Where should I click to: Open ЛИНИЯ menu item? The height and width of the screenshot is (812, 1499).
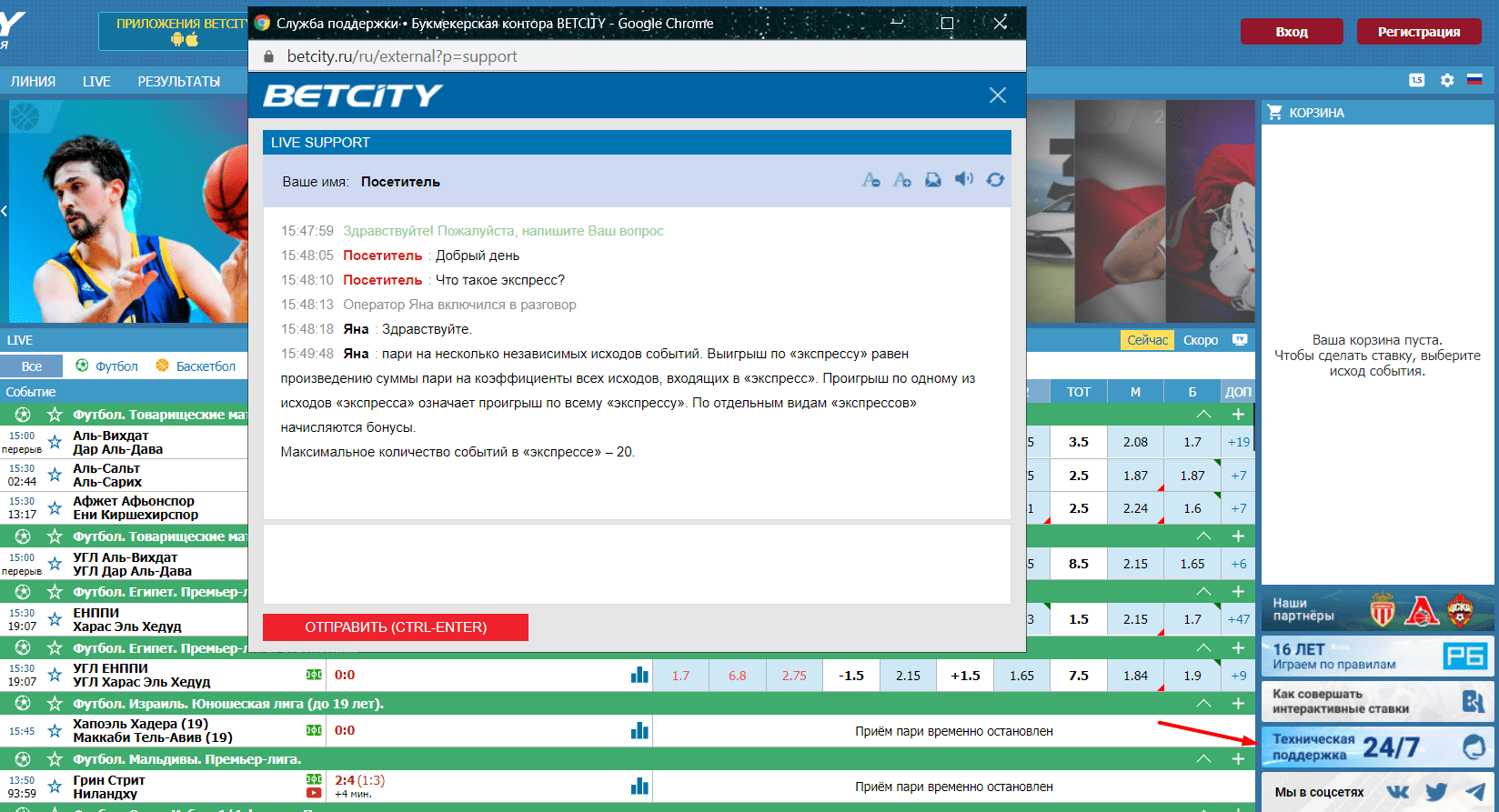click(x=33, y=81)
